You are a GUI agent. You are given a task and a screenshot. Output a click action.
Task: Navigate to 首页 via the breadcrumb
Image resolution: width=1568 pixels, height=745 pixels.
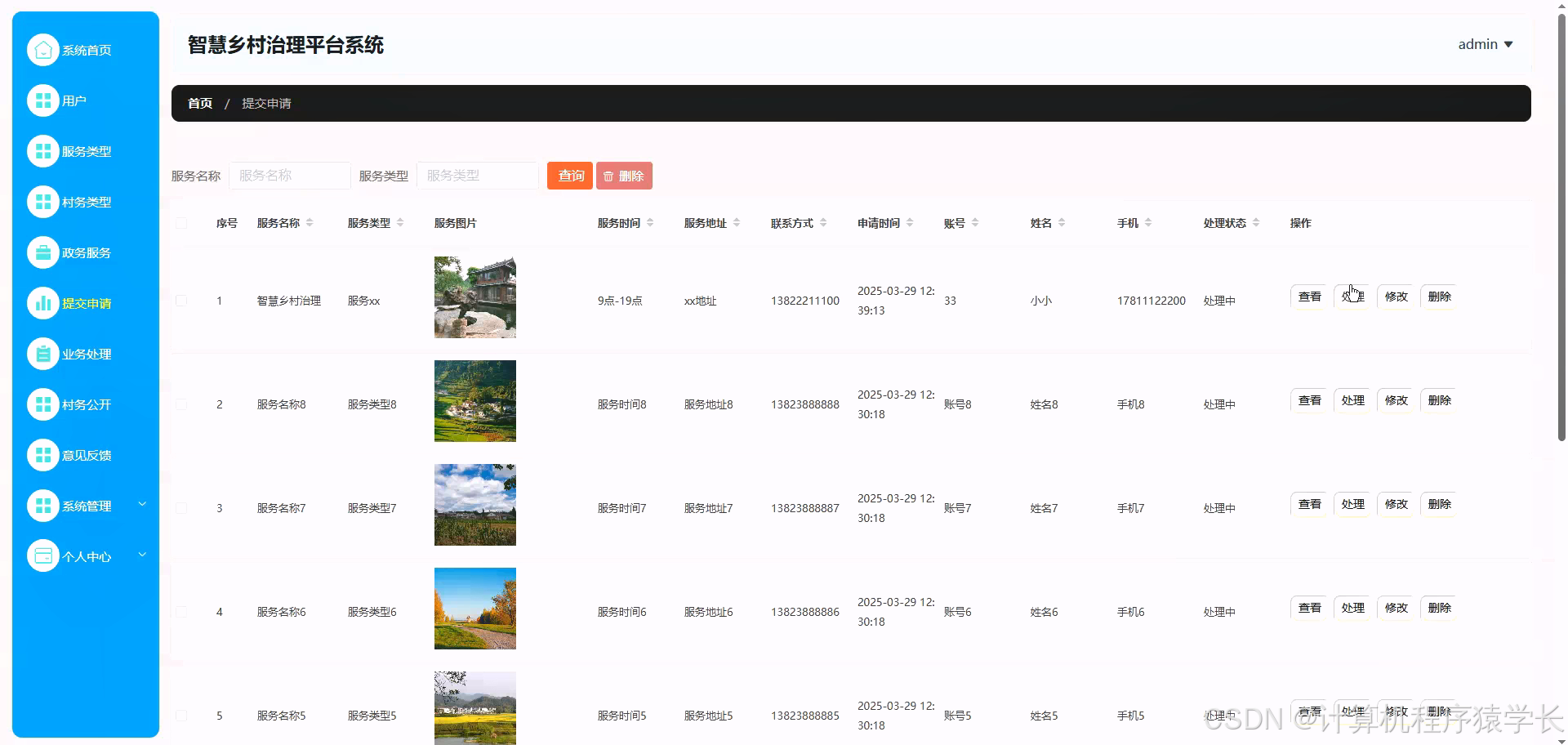tap(199, 103)
